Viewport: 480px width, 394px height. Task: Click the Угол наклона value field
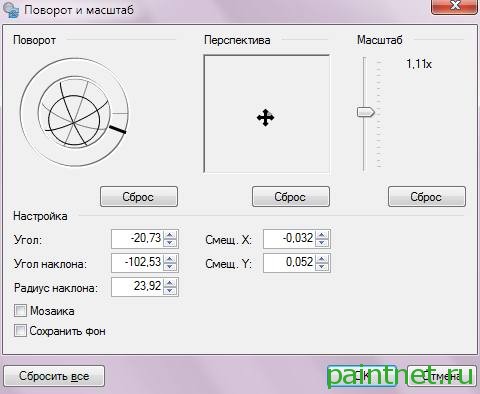(137, 263)
